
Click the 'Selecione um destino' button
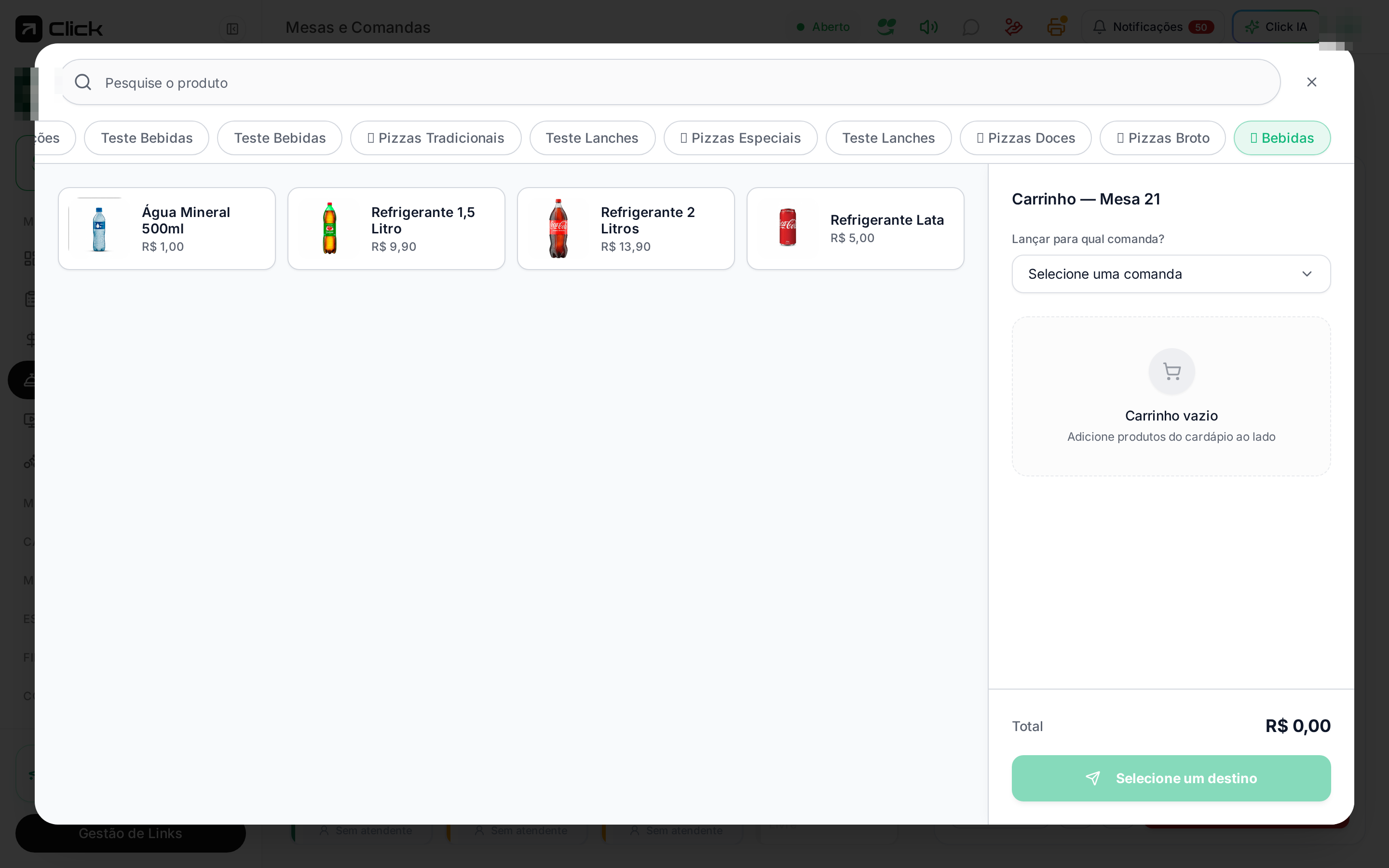(1171, 778)
